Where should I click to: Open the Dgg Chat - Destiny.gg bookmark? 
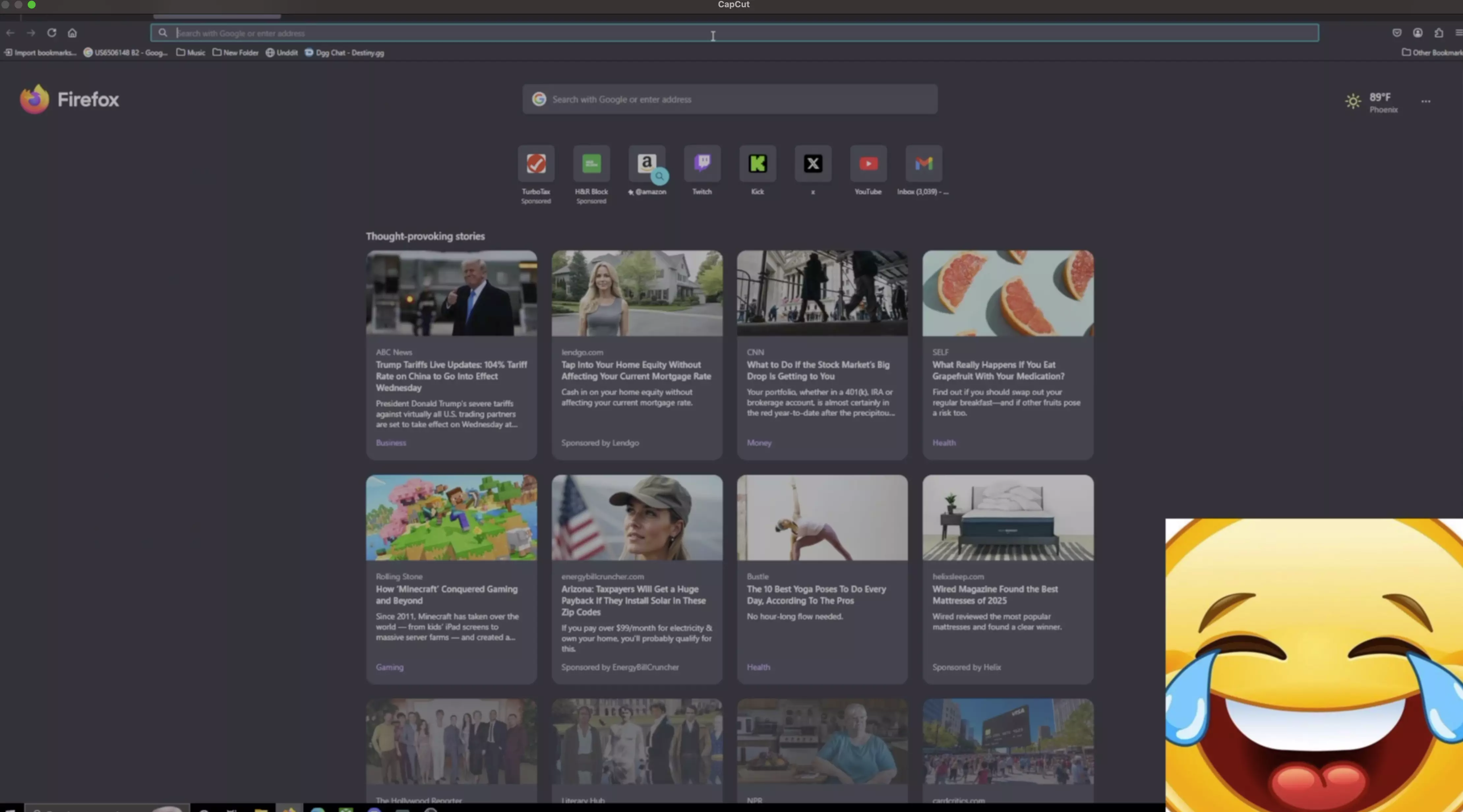[x=344, y=53]
